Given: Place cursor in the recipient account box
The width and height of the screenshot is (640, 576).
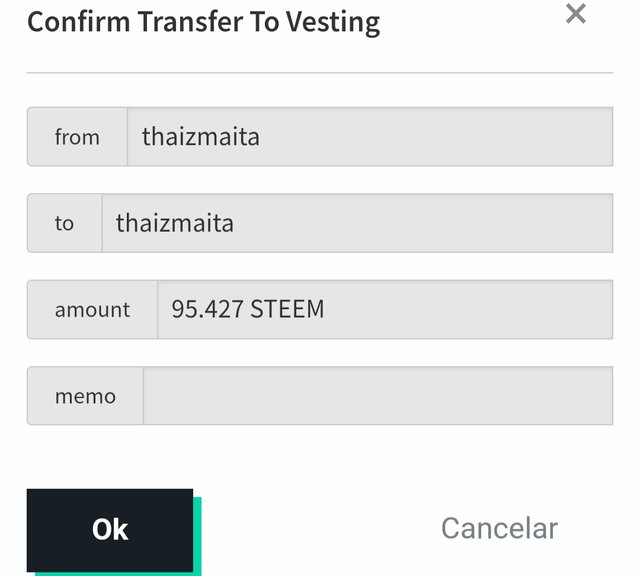Looking at the screenshot, I should [356, 223].
